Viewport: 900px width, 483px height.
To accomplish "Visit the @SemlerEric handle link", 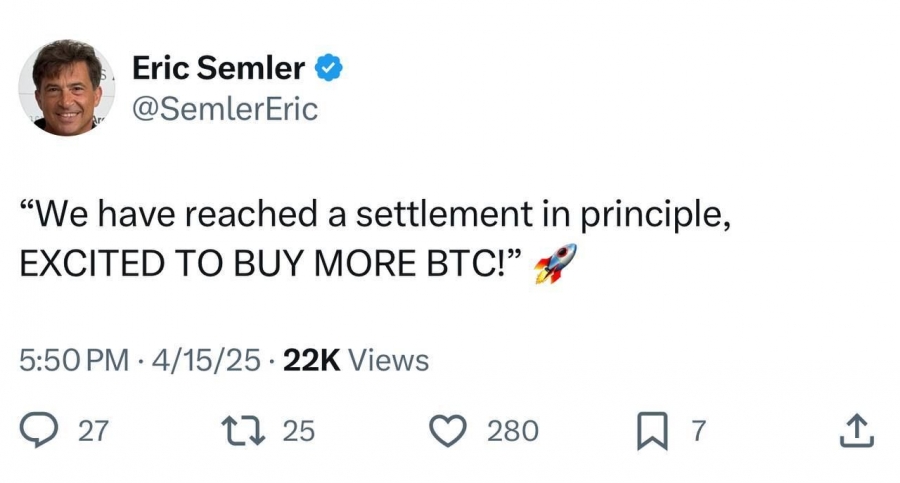I will [225, 109].
